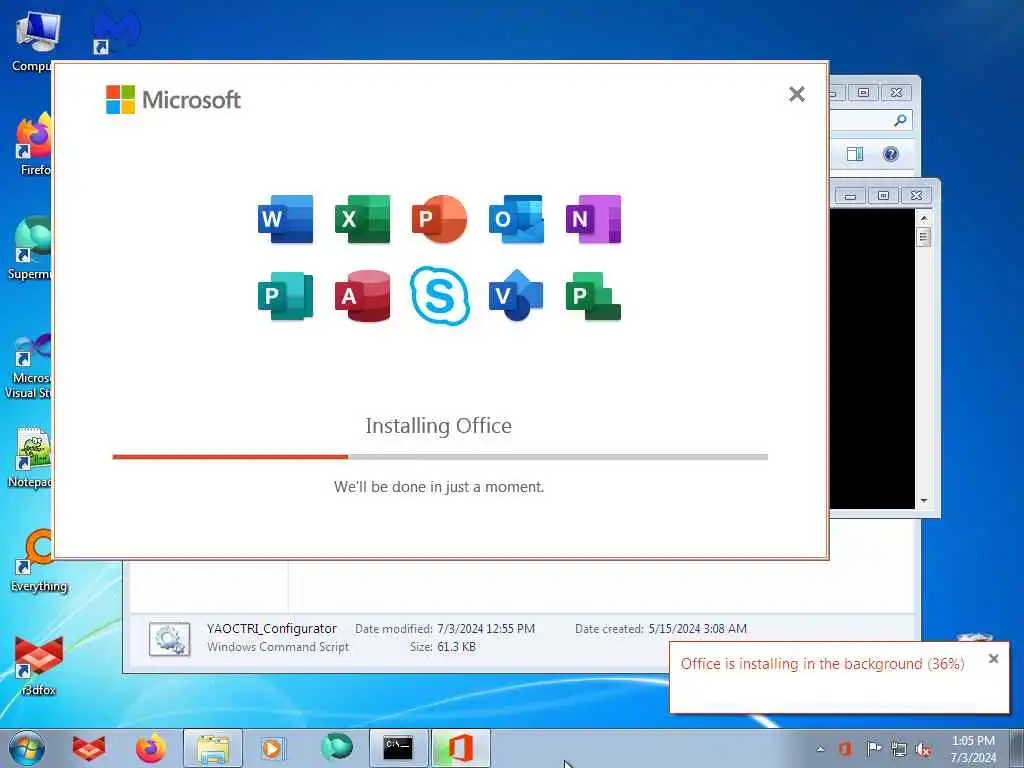
Task: Click the Date modified value 7/3/2024 12:55 PM
Action: [x=486, y=628]
